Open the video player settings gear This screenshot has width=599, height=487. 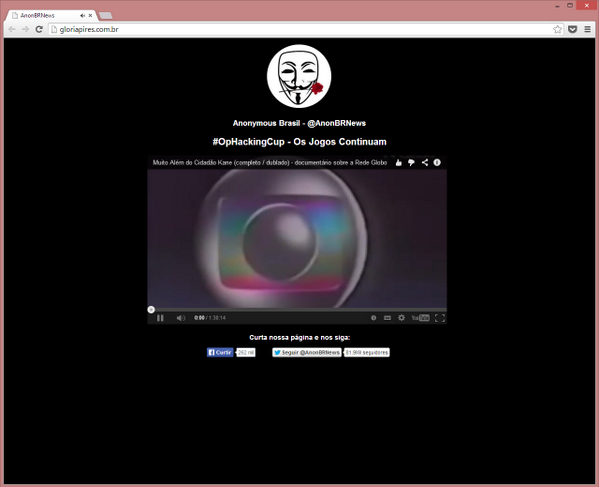pos(401,318)
